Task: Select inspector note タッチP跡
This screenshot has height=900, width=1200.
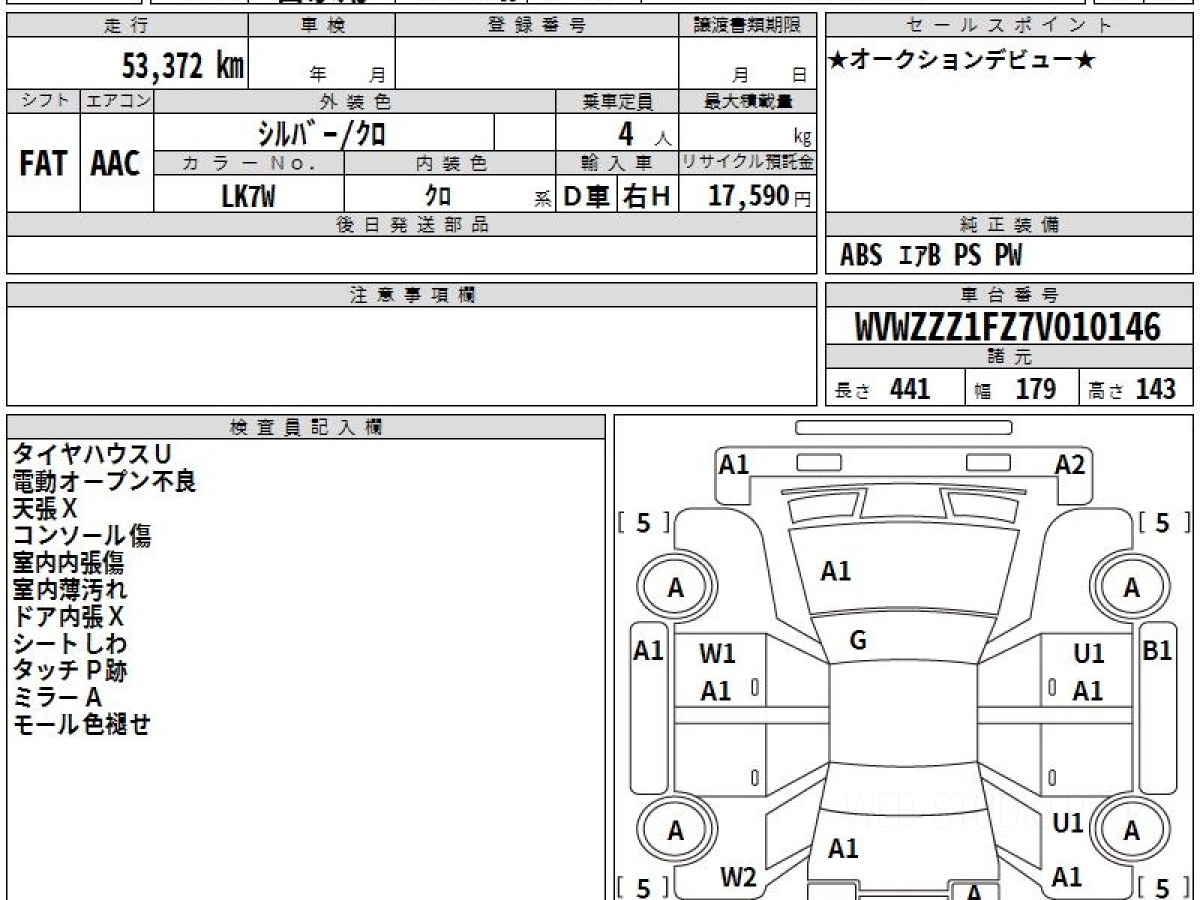Action: click(x=69, y=671)
